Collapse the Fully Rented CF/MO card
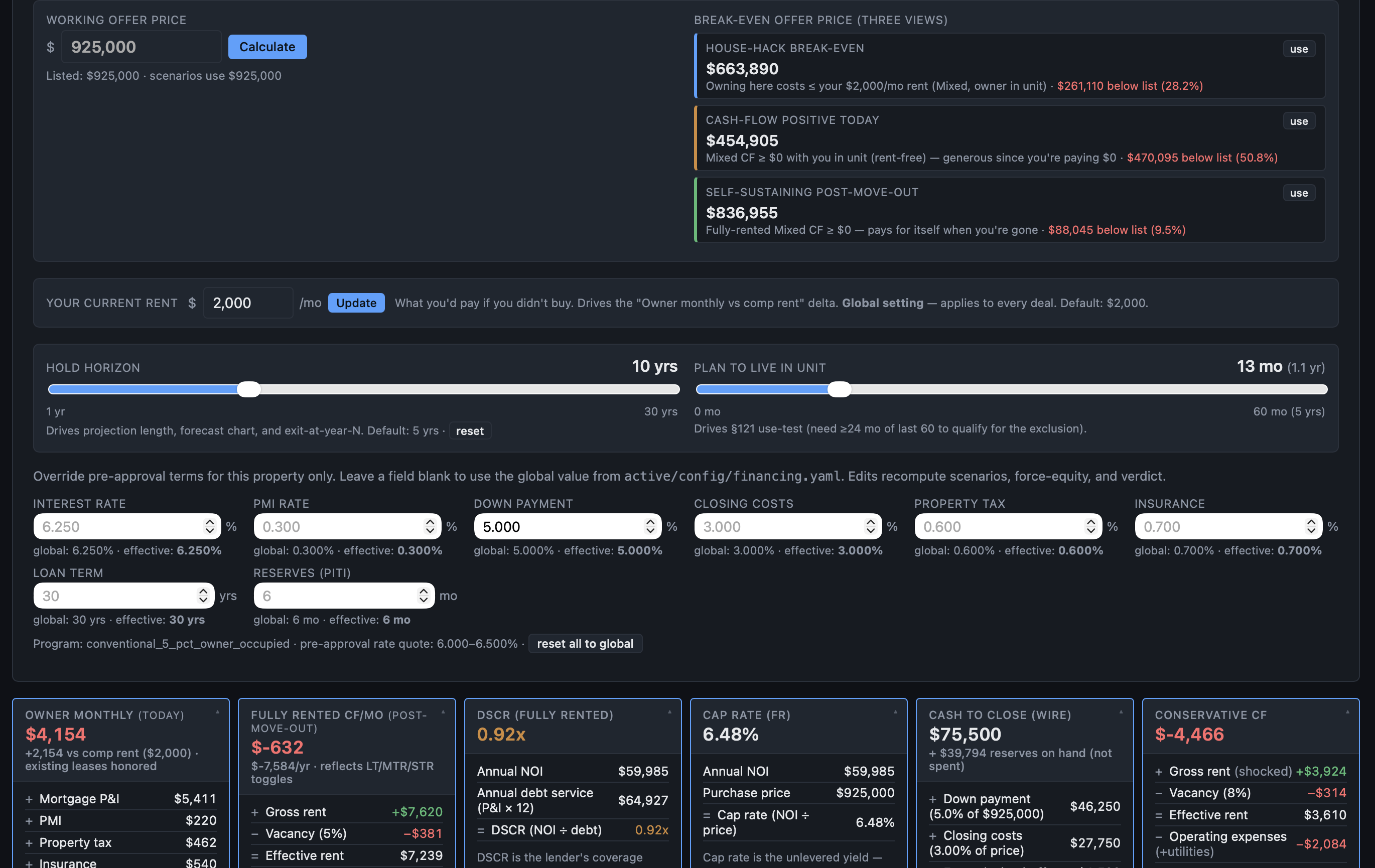The image size is (1375, 868). pos(443,712)
